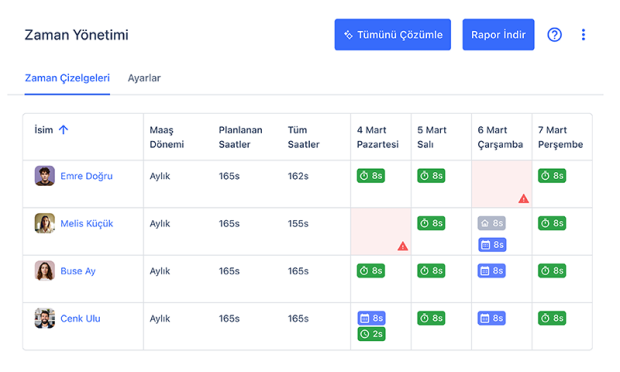620x372 pixels.
Task: Open Melis Küçük's name link
Action: pyautogui.click(x=87, y=223)
